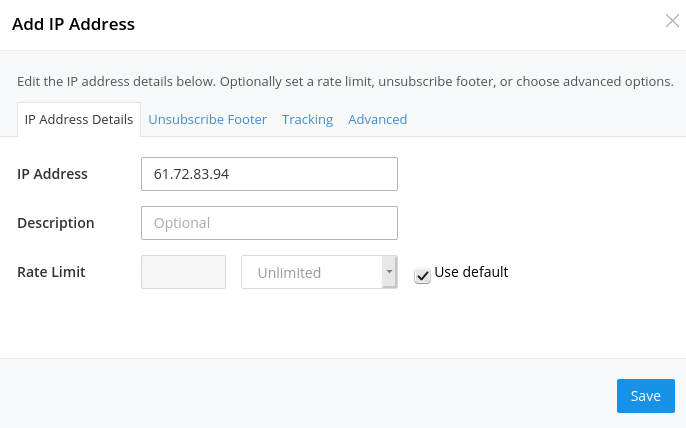686x428 pixels.
Task: Close the Add IP Address dialog
Action: 672,21
